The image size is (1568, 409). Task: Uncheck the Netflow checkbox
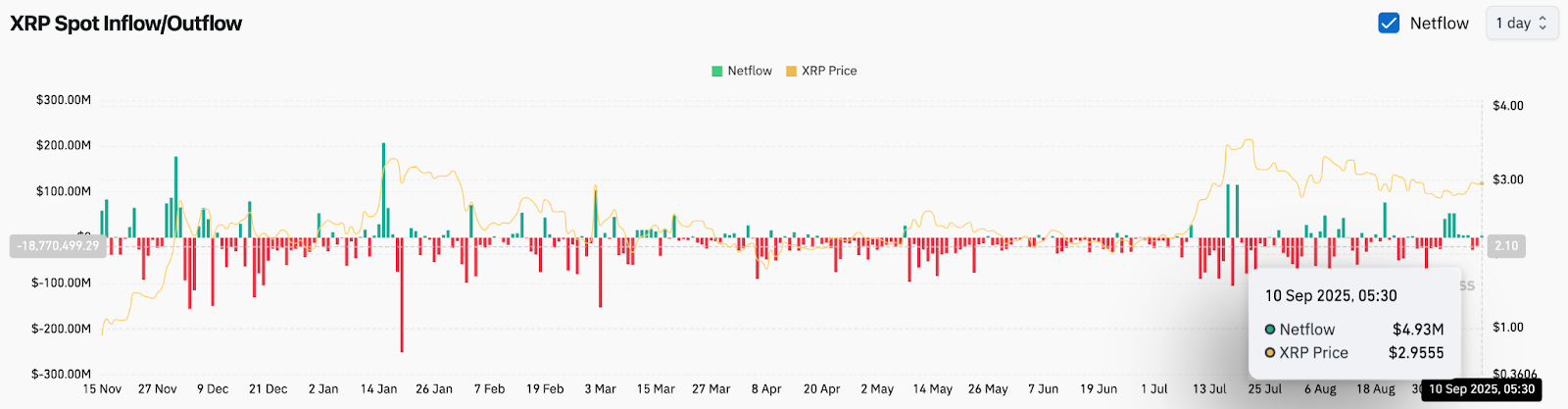(x=1389, y=23)
